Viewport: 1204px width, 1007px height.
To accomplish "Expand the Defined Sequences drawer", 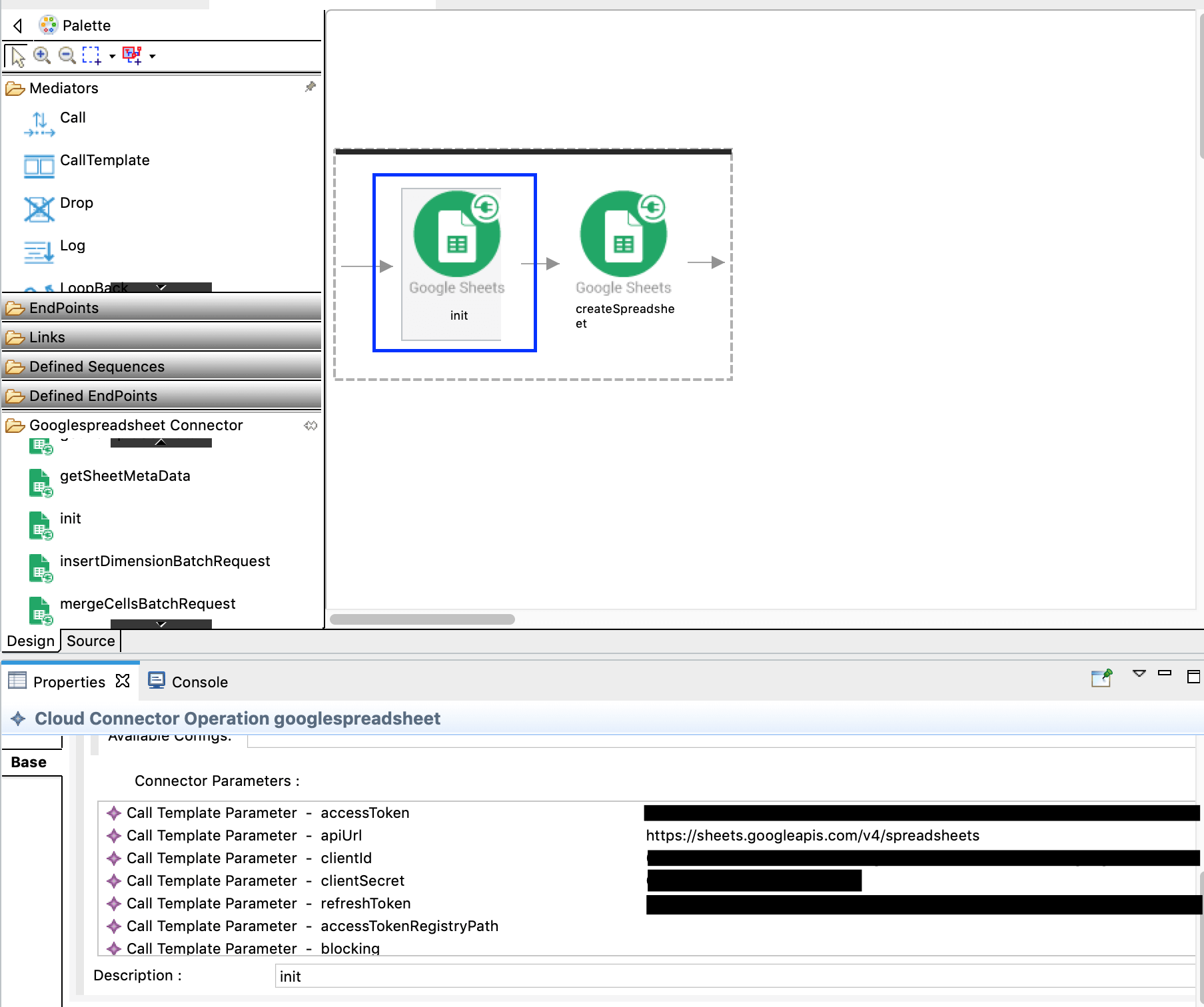I will pyautogui.click(x=161, y=366).
